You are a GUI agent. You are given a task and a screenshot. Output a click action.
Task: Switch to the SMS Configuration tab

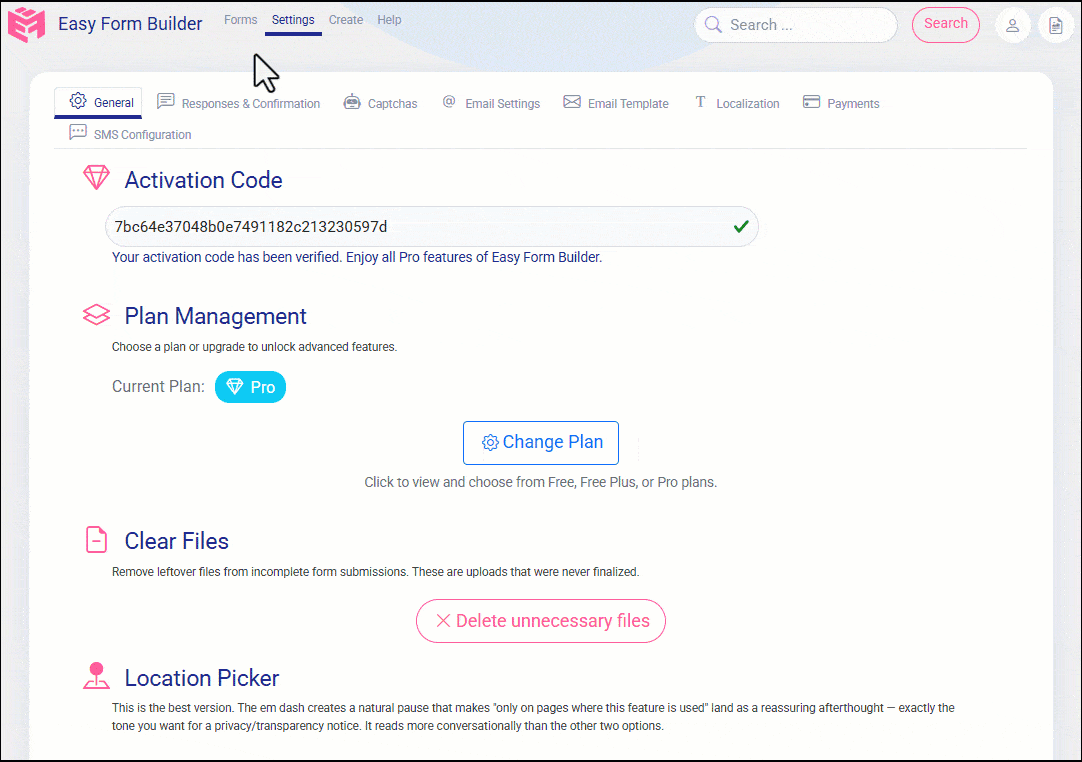[130, 134]
